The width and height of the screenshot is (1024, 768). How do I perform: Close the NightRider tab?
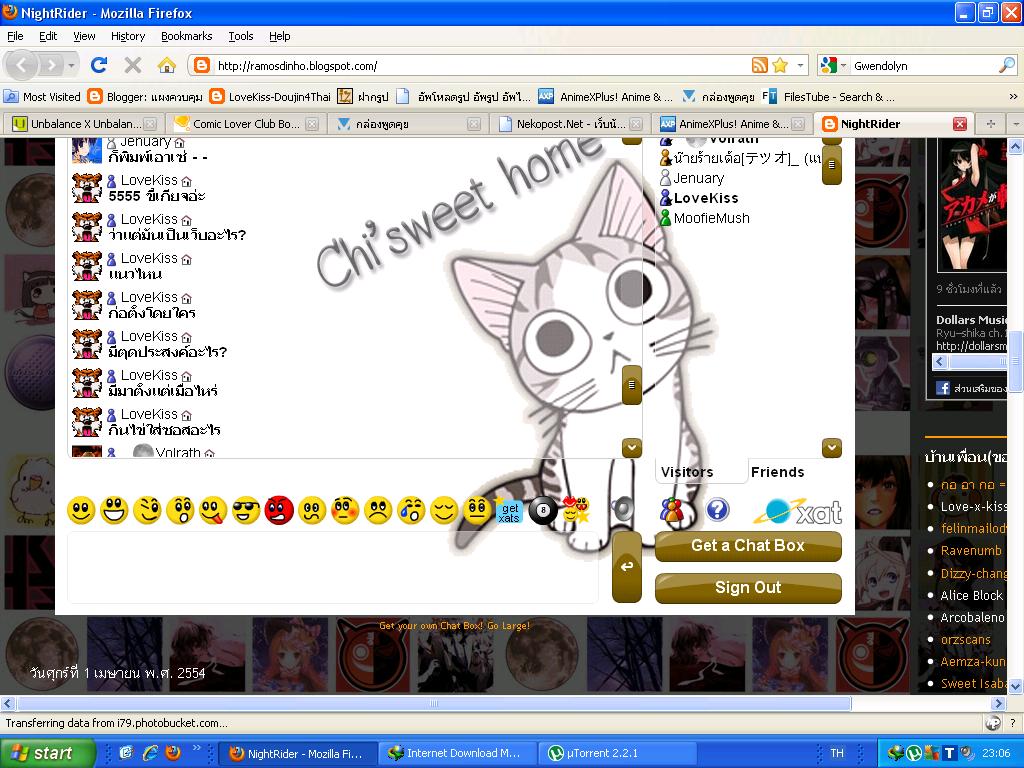[x=959, y=123]
